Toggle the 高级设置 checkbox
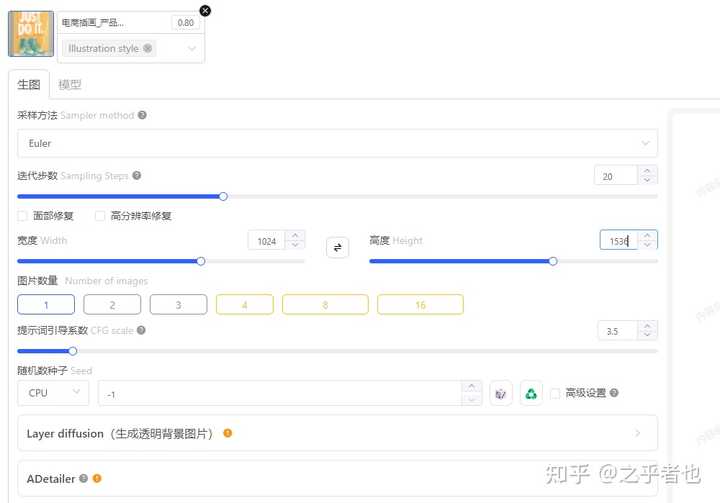 (x=555, y=393)
